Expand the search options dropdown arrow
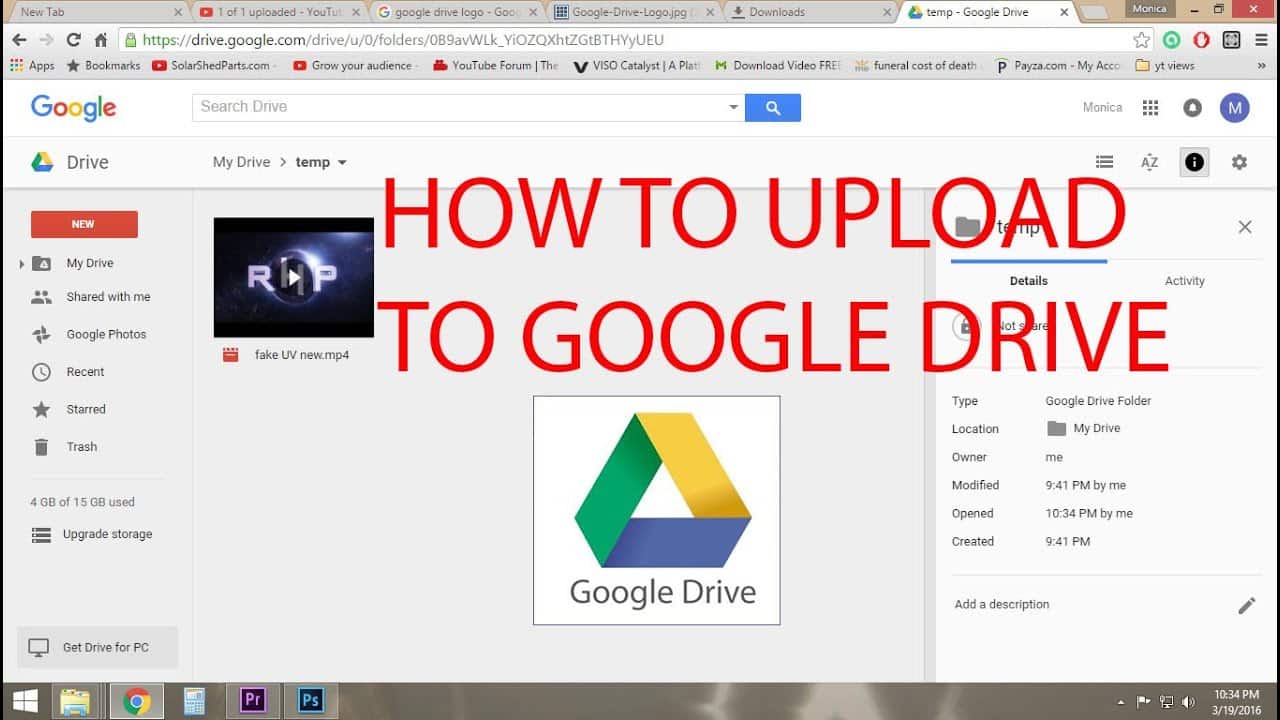The height and width of the screenshot is (720, 1280). [733, 107]
